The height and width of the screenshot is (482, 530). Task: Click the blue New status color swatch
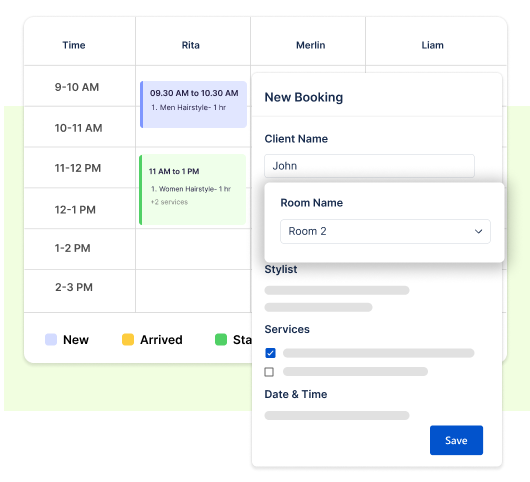tap(51, 339)
